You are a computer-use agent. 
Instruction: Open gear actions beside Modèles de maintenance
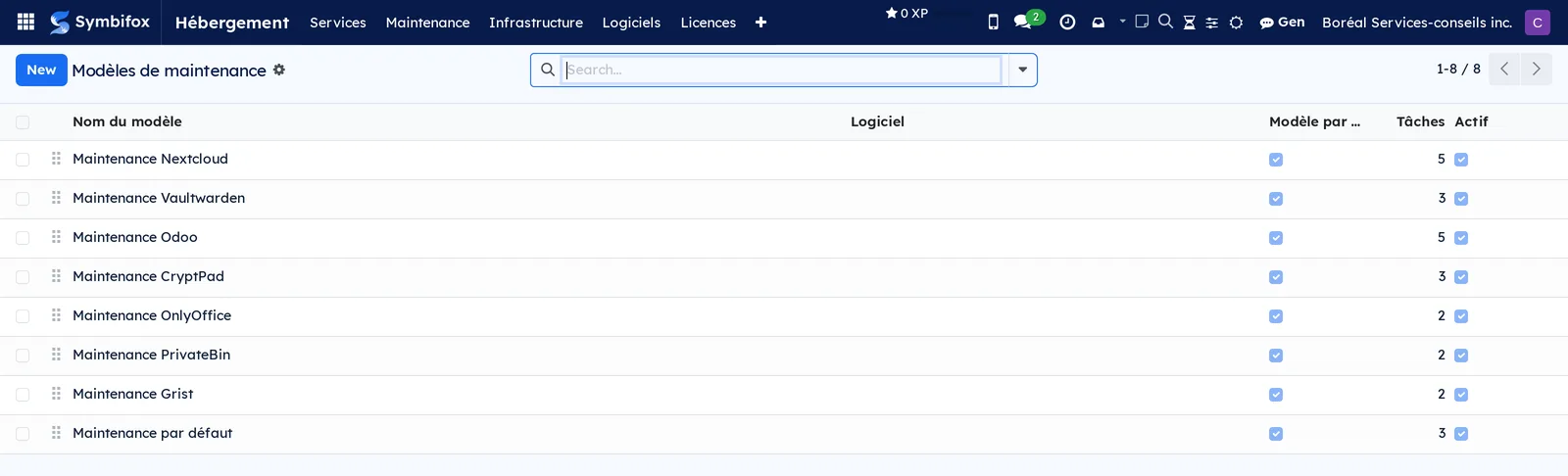pos(279,70)
